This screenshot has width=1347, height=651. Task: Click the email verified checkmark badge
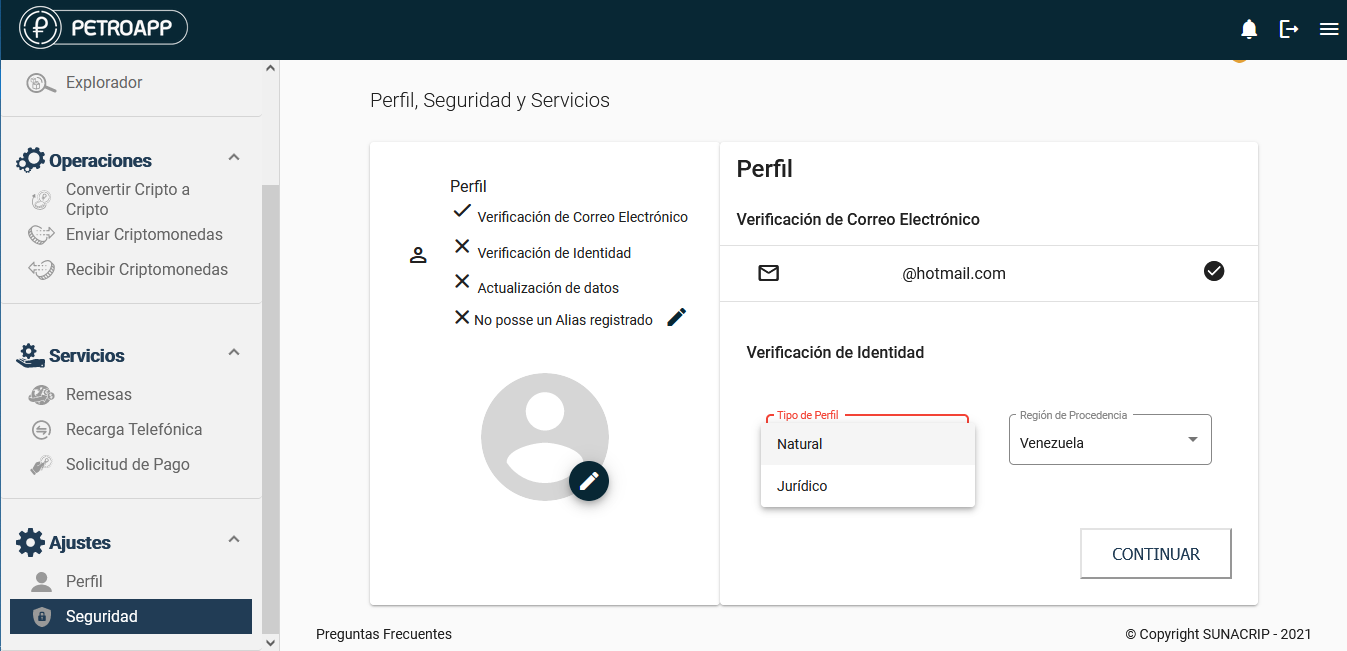tap(1214, 271)
